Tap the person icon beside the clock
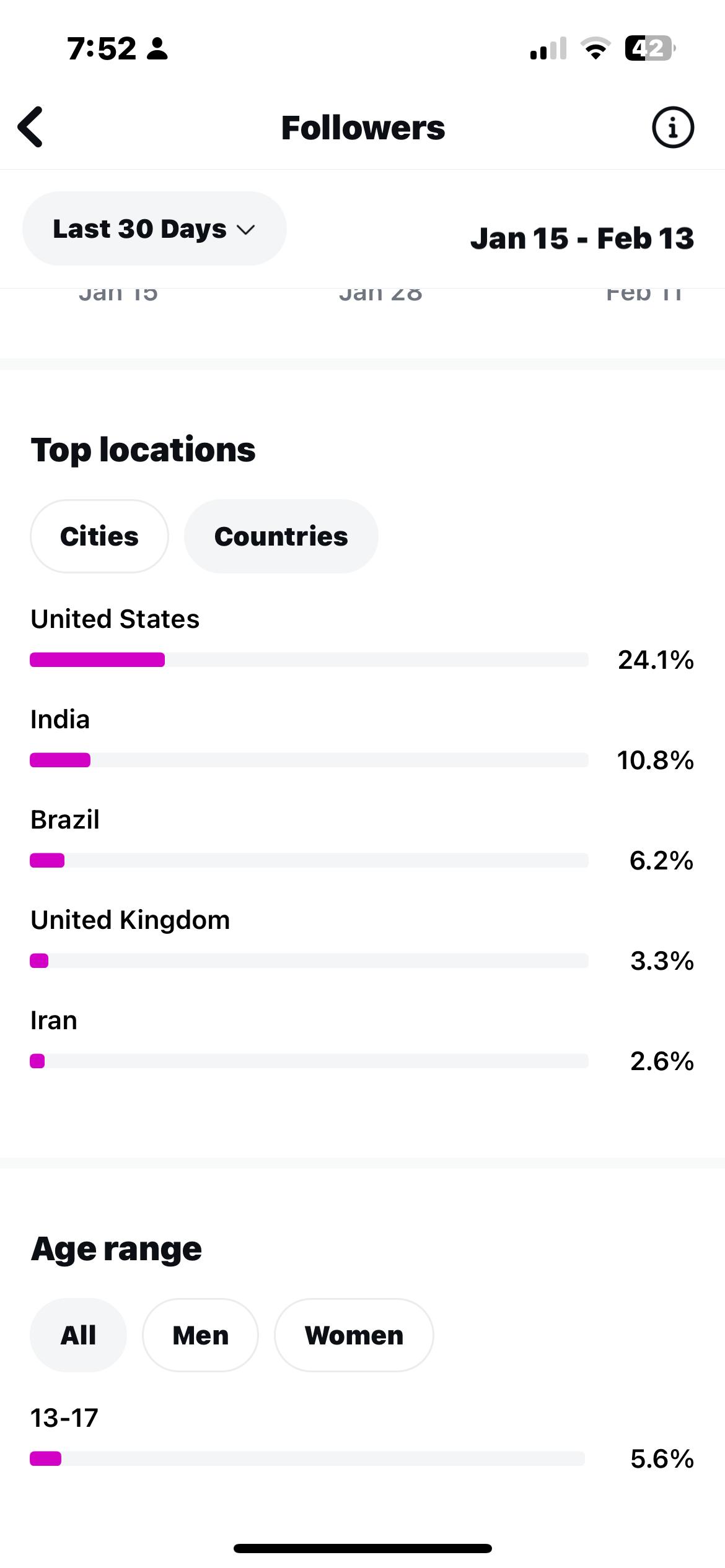725x1568 pixels. pyautogui.click(x=157, y=48)
